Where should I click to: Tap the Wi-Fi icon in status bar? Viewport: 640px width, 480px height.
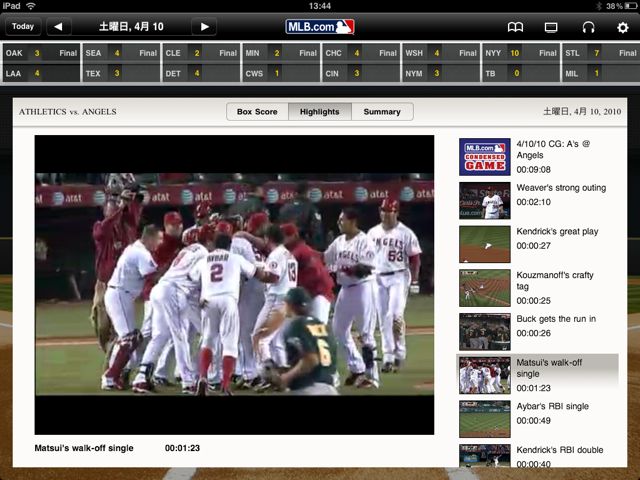(x=30, y=6)
